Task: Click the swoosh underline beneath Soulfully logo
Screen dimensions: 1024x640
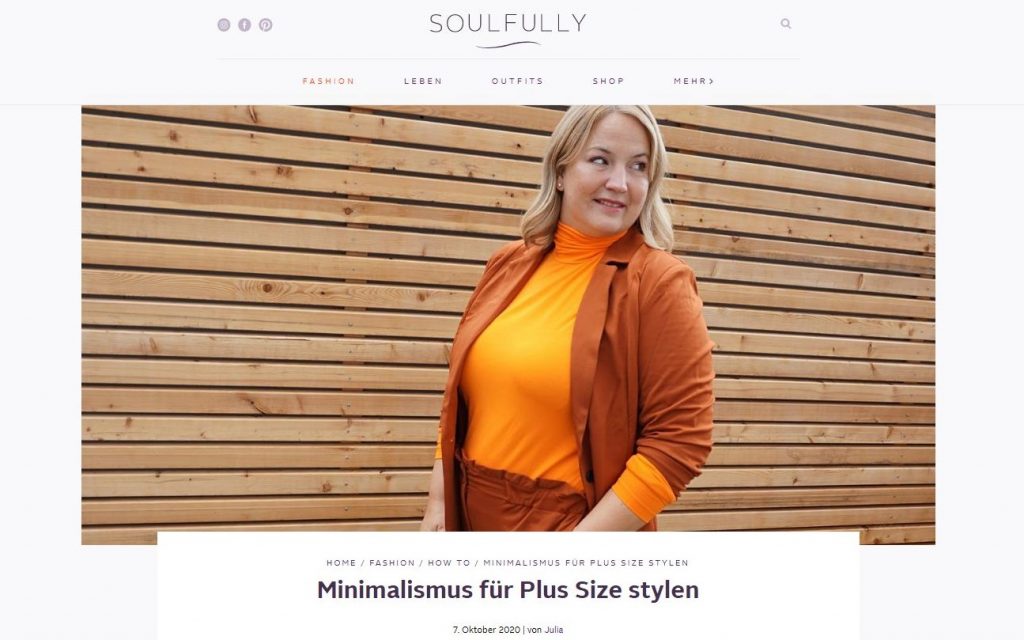Action: (x=508, y=45)
